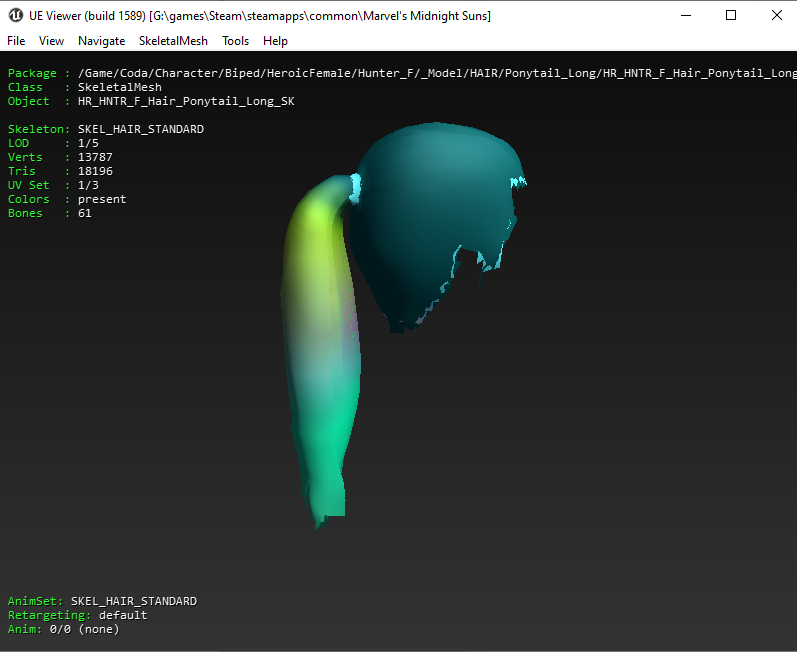
Task: Click the Package path text
Action: [437, 73]
